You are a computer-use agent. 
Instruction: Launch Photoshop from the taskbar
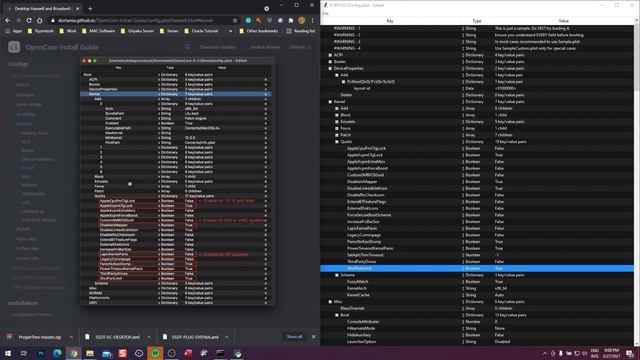[40, 353]
